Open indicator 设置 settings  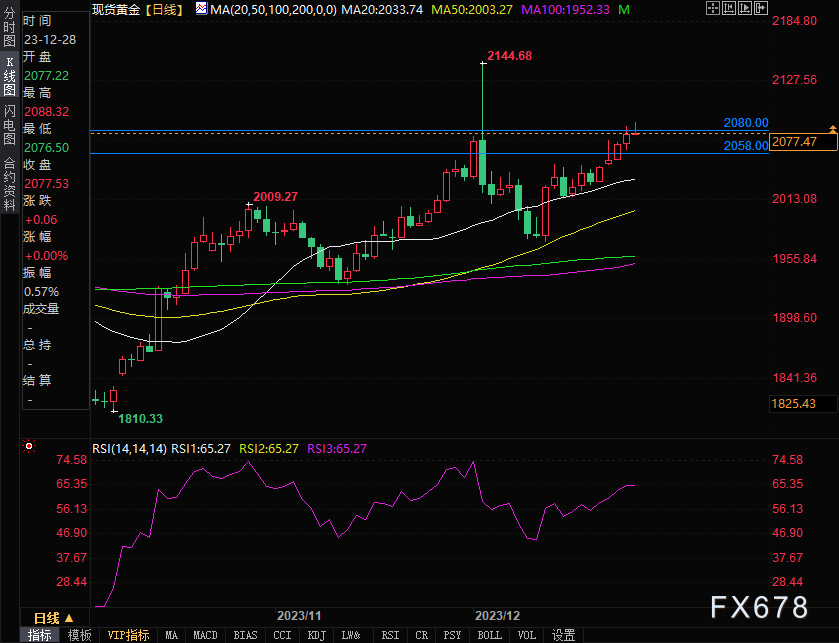(563, 635)
